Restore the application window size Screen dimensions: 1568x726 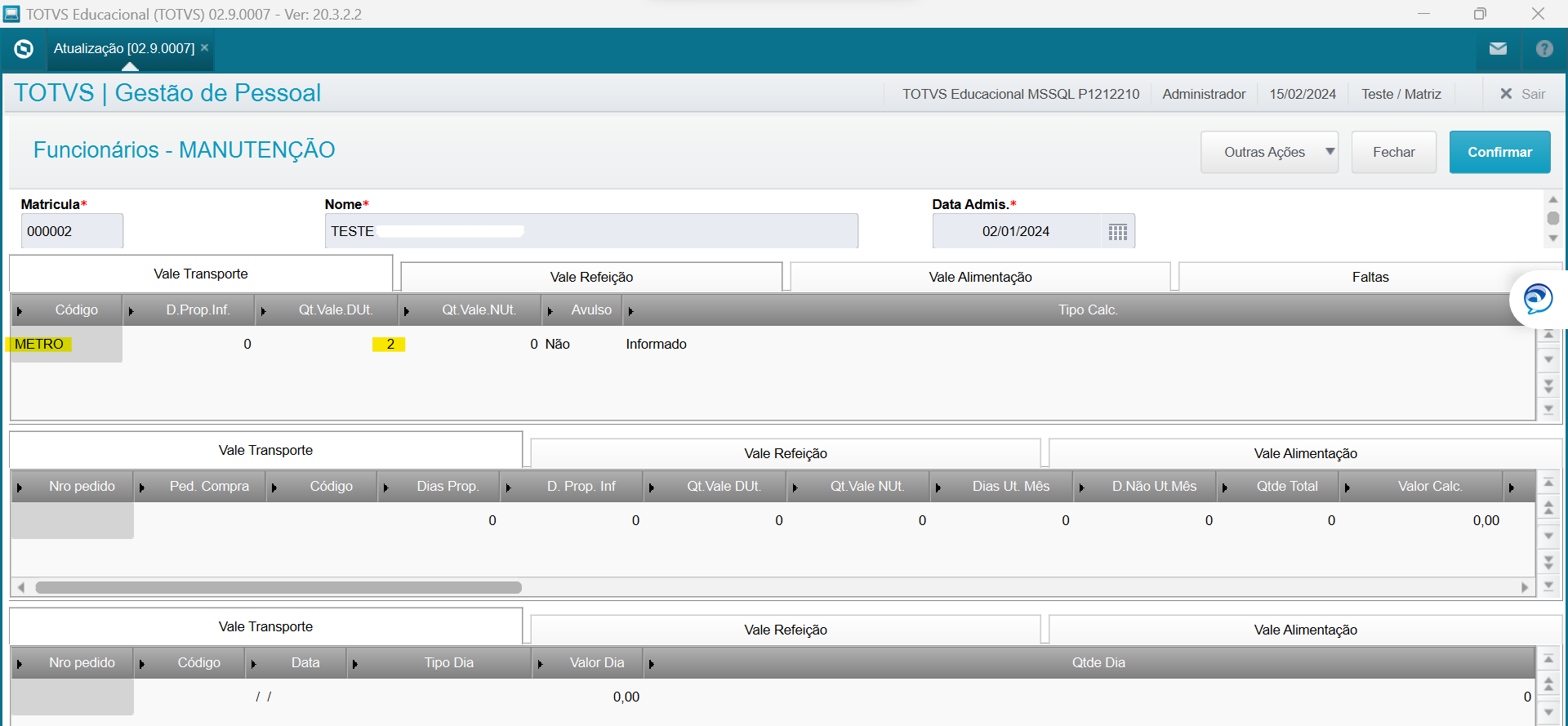(x=1480, y=14)
